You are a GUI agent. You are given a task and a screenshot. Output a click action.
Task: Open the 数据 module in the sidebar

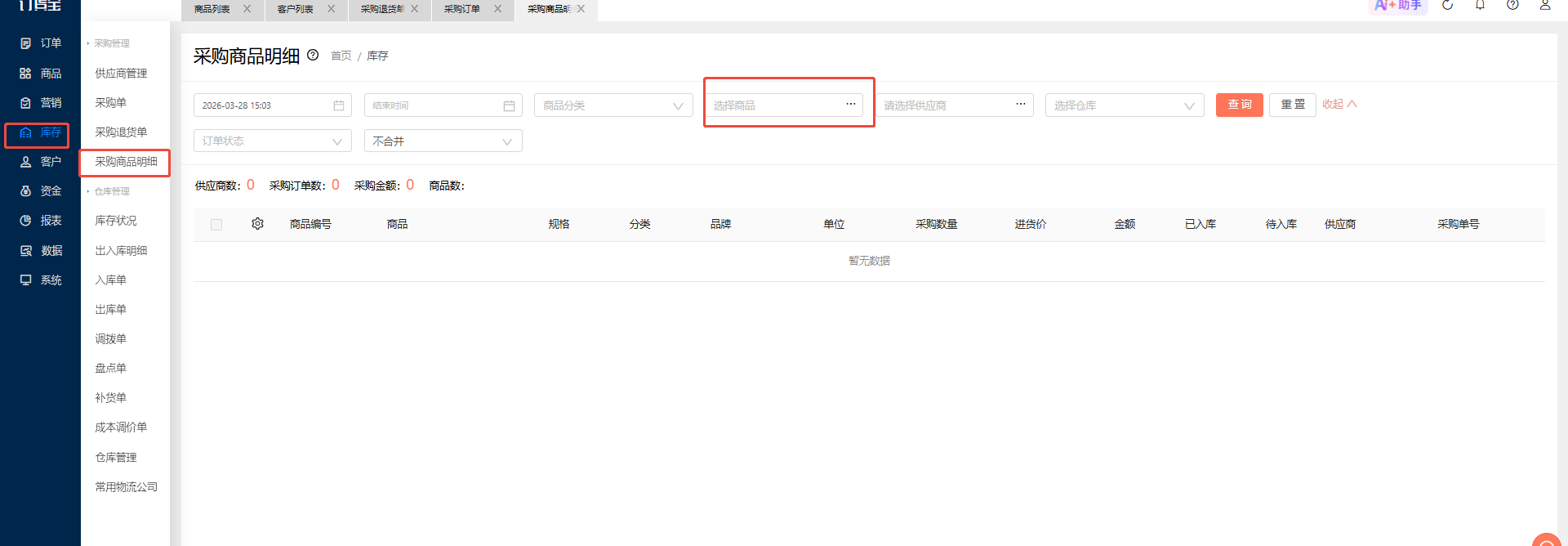(40, 251)
